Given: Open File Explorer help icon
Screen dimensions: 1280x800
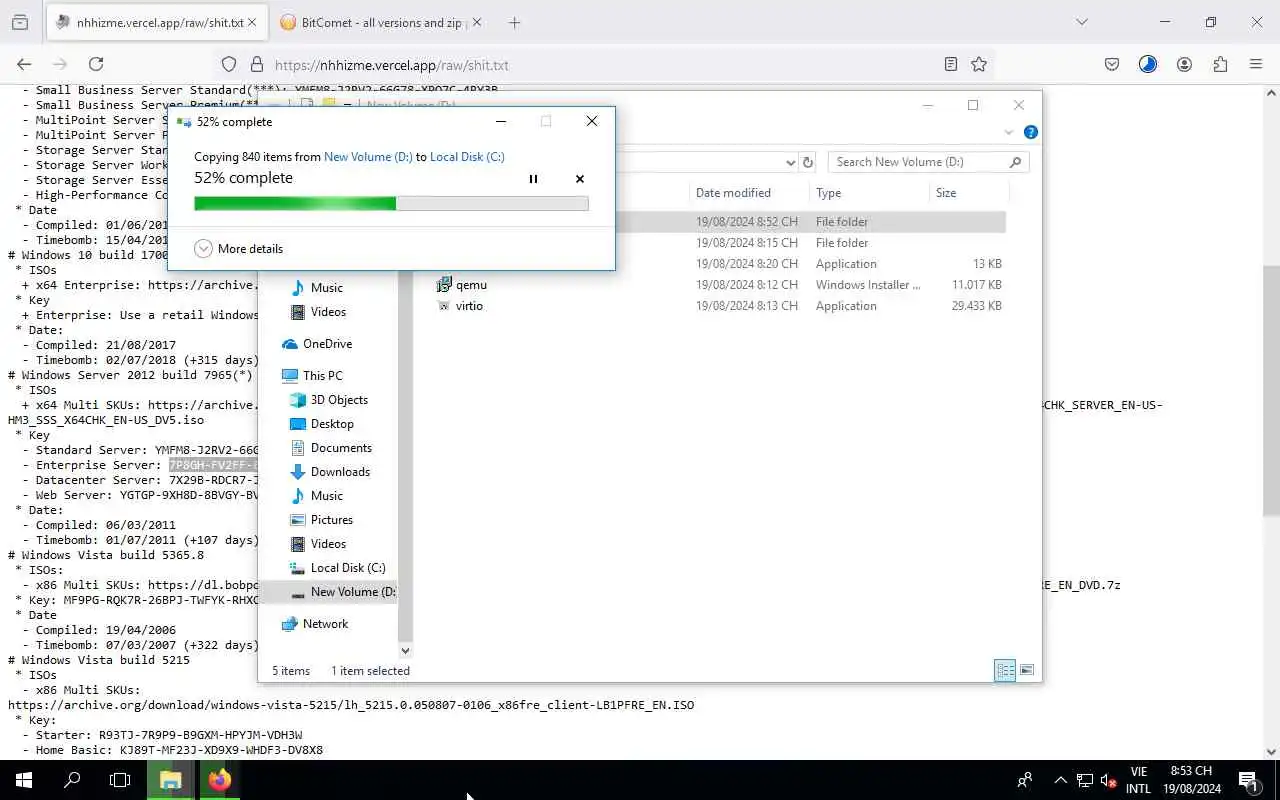Looking at the screenshot, I should [x=1031, y=132].
